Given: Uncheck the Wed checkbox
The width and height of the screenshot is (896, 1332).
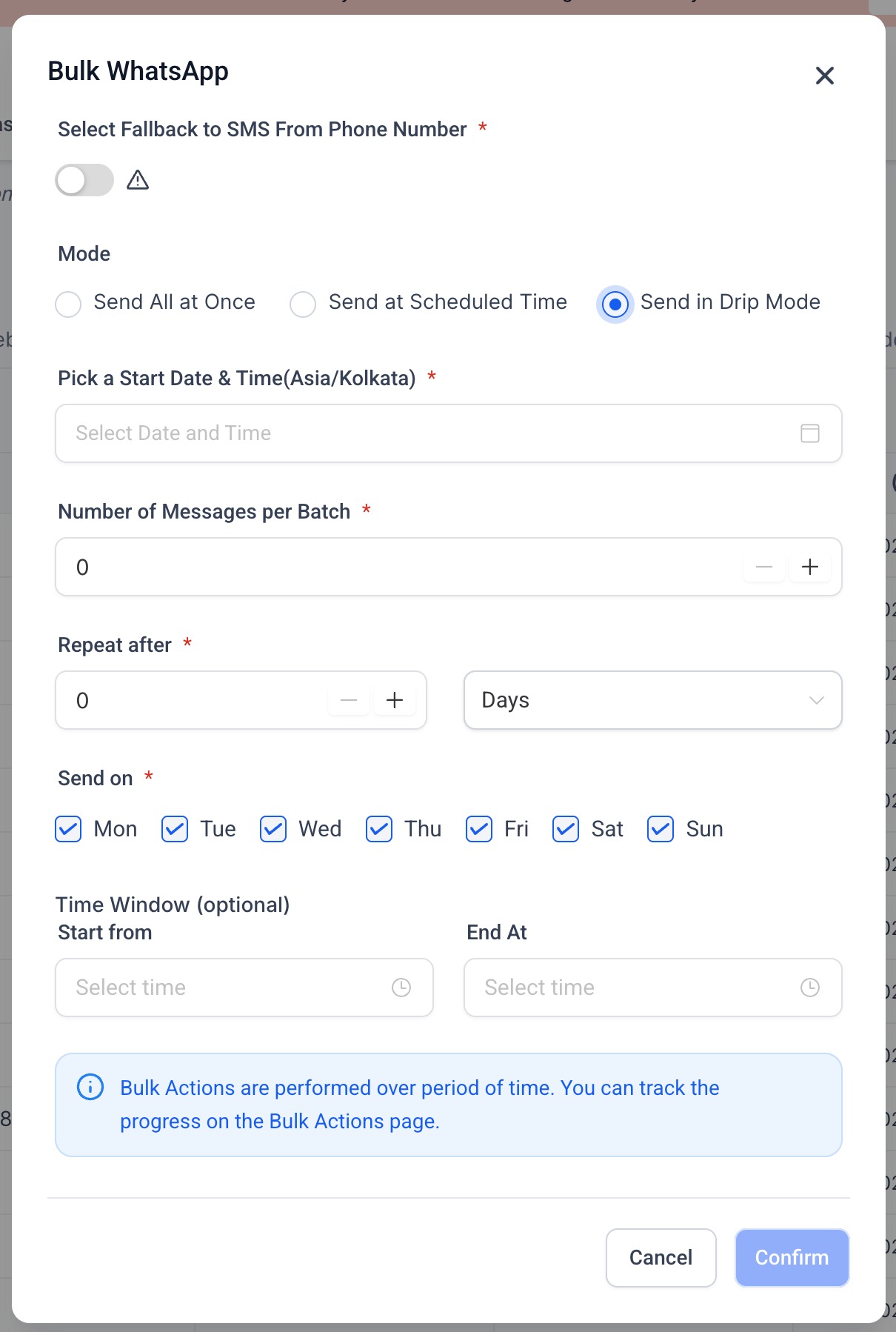Looking at the screenshot, I should (x=273, y=829).
